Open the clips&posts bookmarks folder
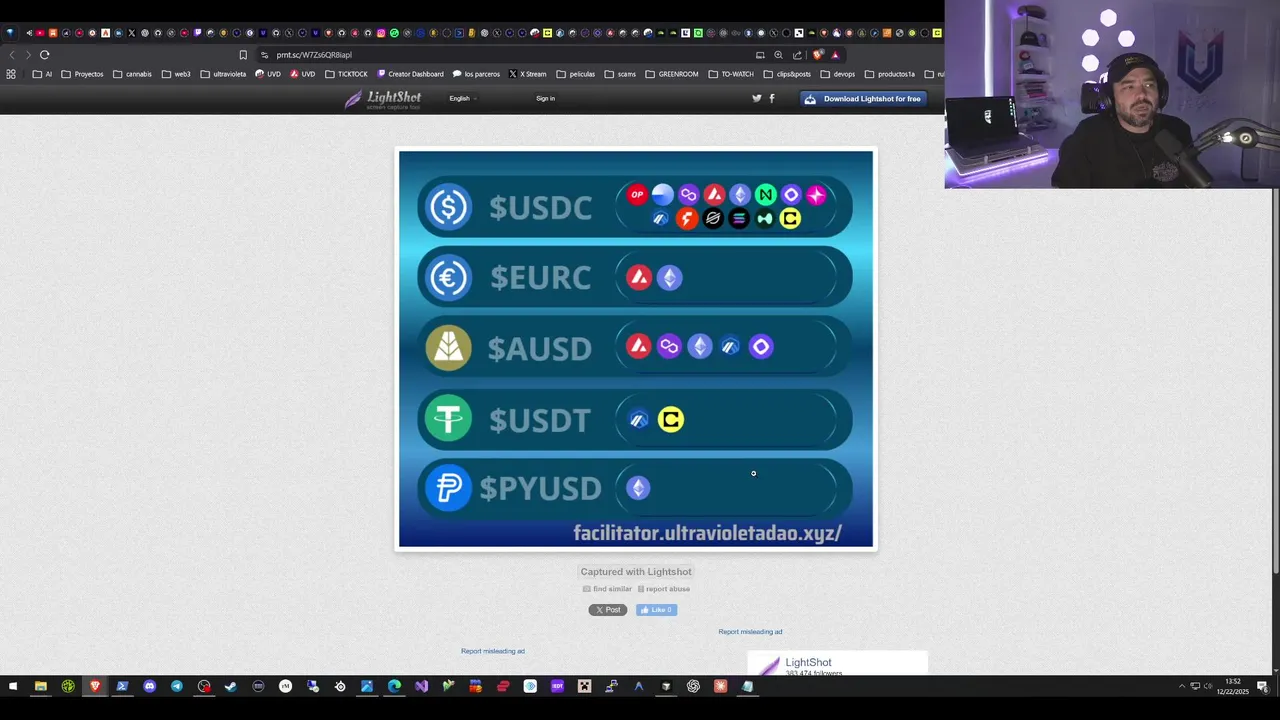 coord(787,74)
